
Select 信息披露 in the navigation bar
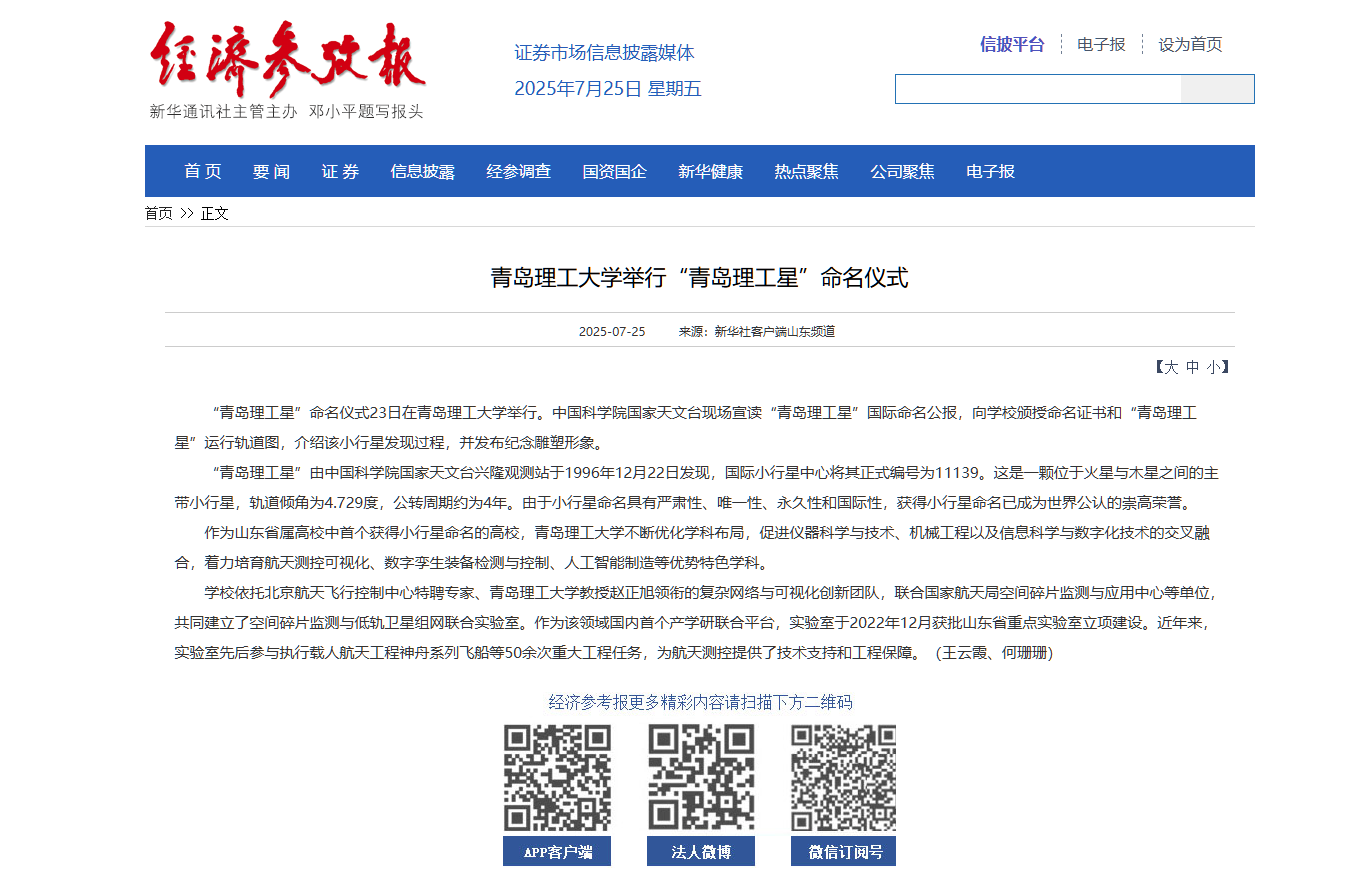pyautogui.click(x=422, y=172)
